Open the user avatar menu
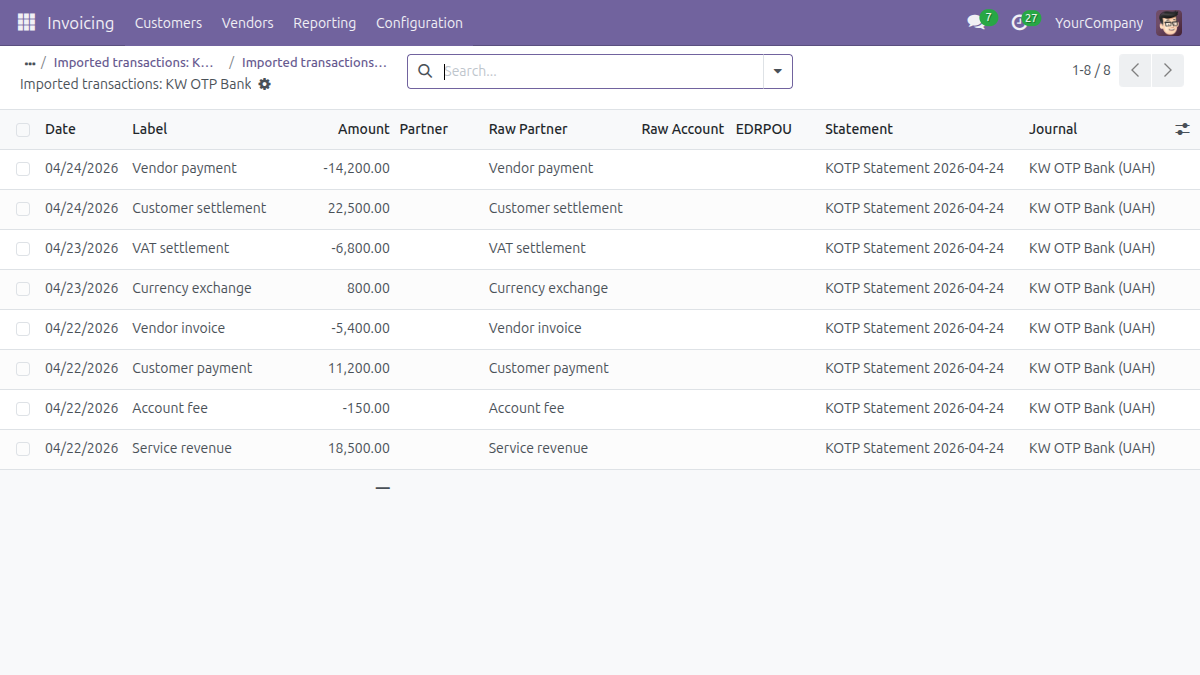Image resolution: width=1200 pixels, height=675 pixels. coord(1169,22)
